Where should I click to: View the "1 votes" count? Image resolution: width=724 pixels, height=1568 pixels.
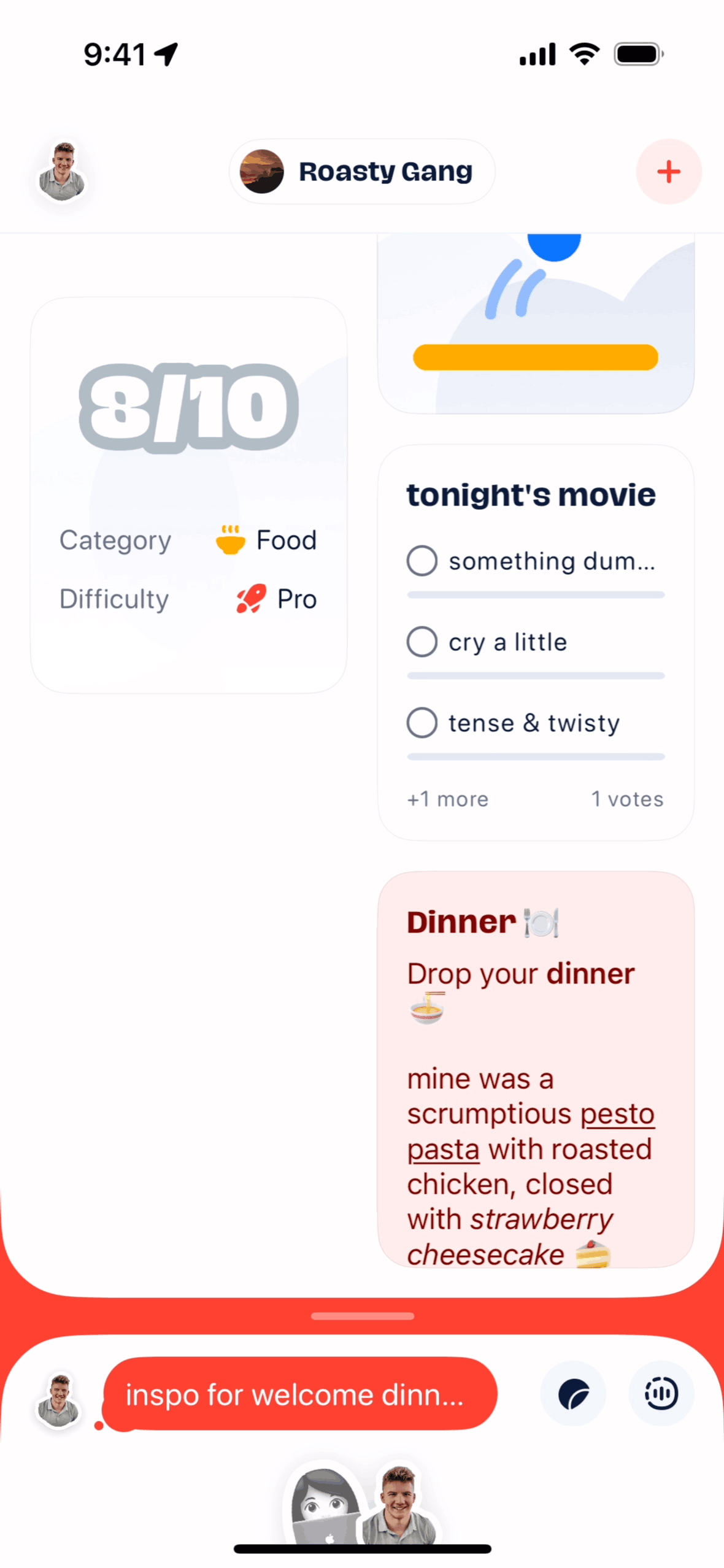(x=627, y=799)
